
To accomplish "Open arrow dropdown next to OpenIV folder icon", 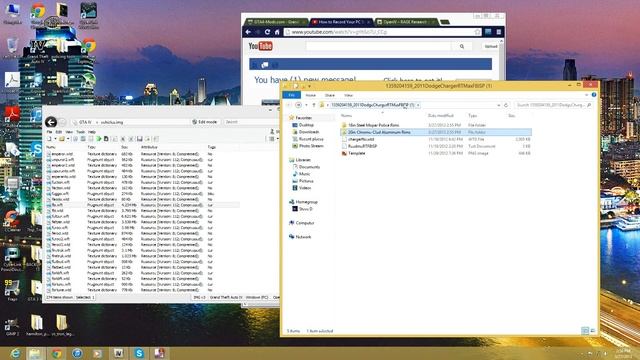I will (x=68, y=139).
